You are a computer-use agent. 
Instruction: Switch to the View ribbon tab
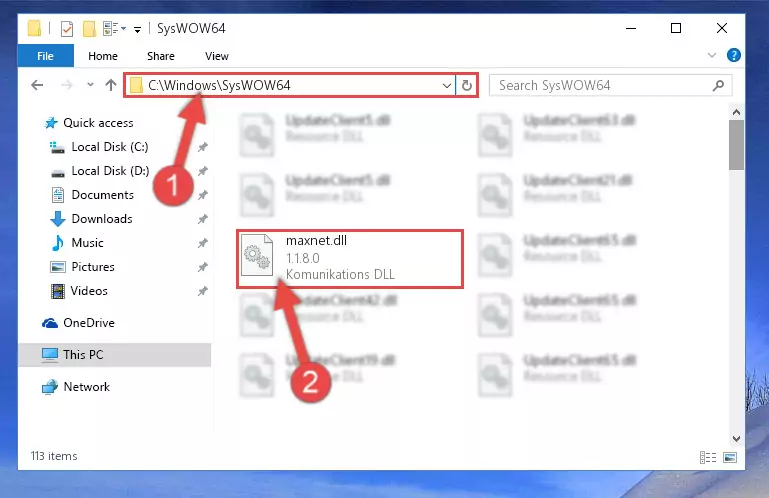(x=217, y=56)
